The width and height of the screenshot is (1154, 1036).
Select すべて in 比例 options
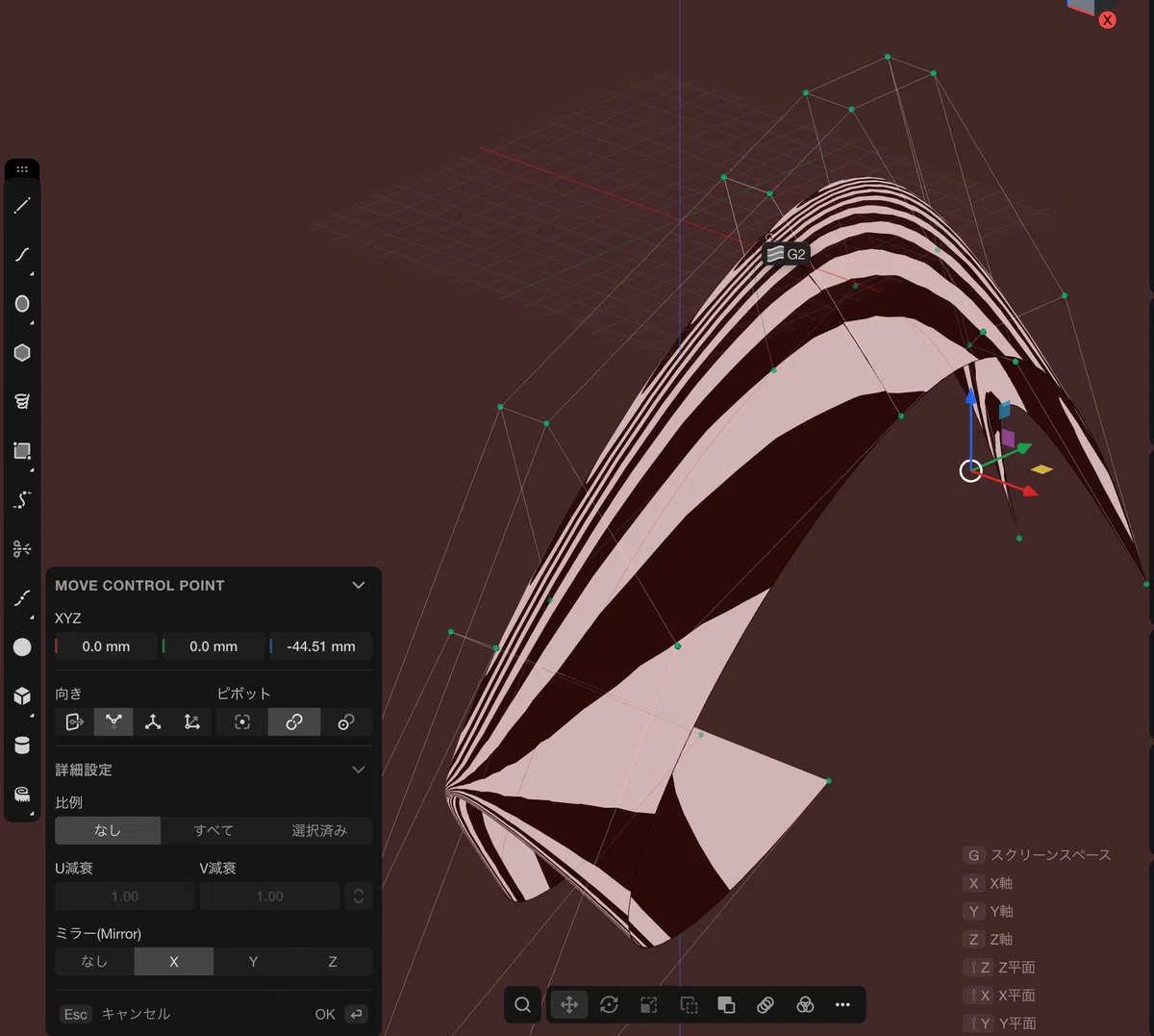pos(213,830)
